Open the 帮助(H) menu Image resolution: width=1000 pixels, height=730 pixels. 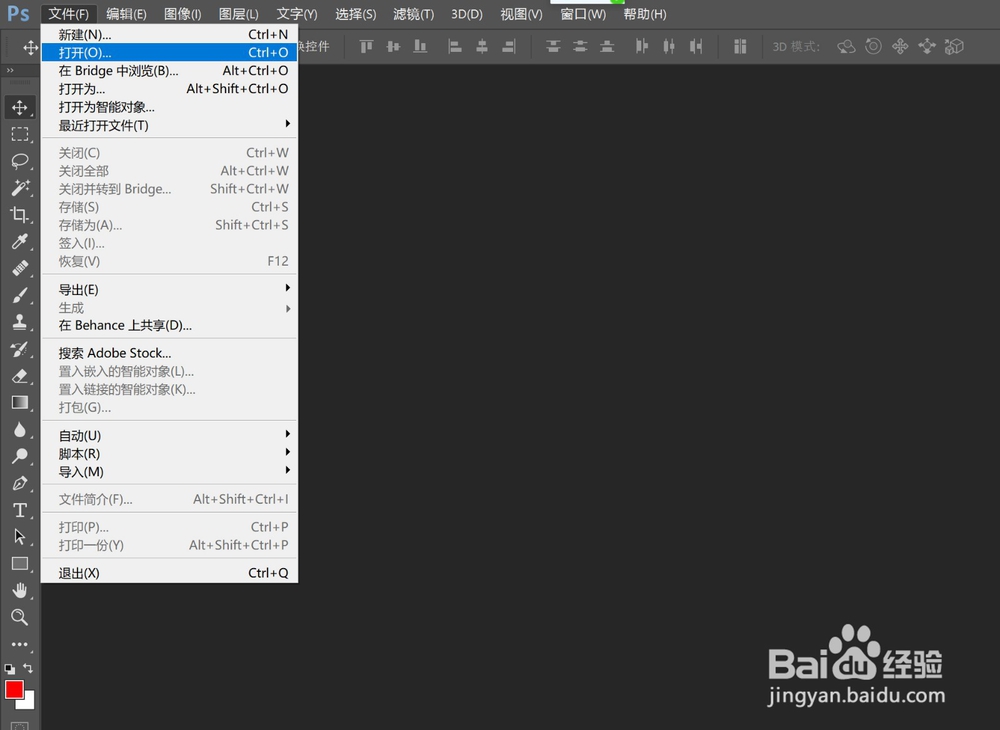pos(645,14)
